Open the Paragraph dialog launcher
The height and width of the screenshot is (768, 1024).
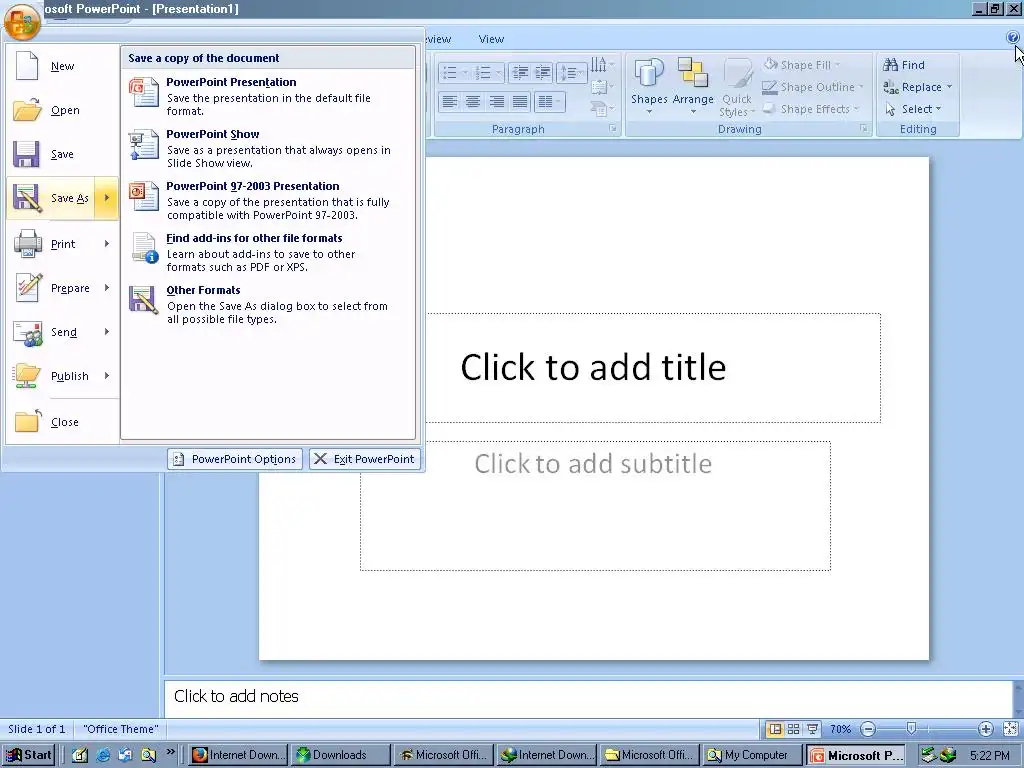[x=613, y=129]
